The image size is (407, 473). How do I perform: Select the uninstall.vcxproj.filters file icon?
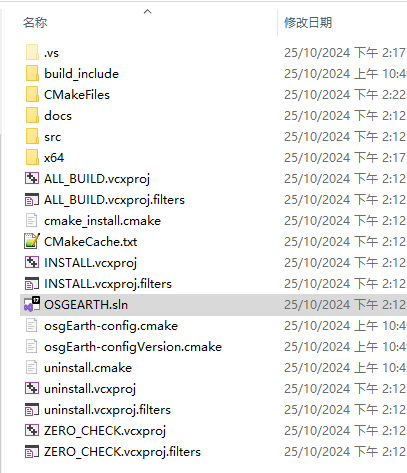point(32,409)
